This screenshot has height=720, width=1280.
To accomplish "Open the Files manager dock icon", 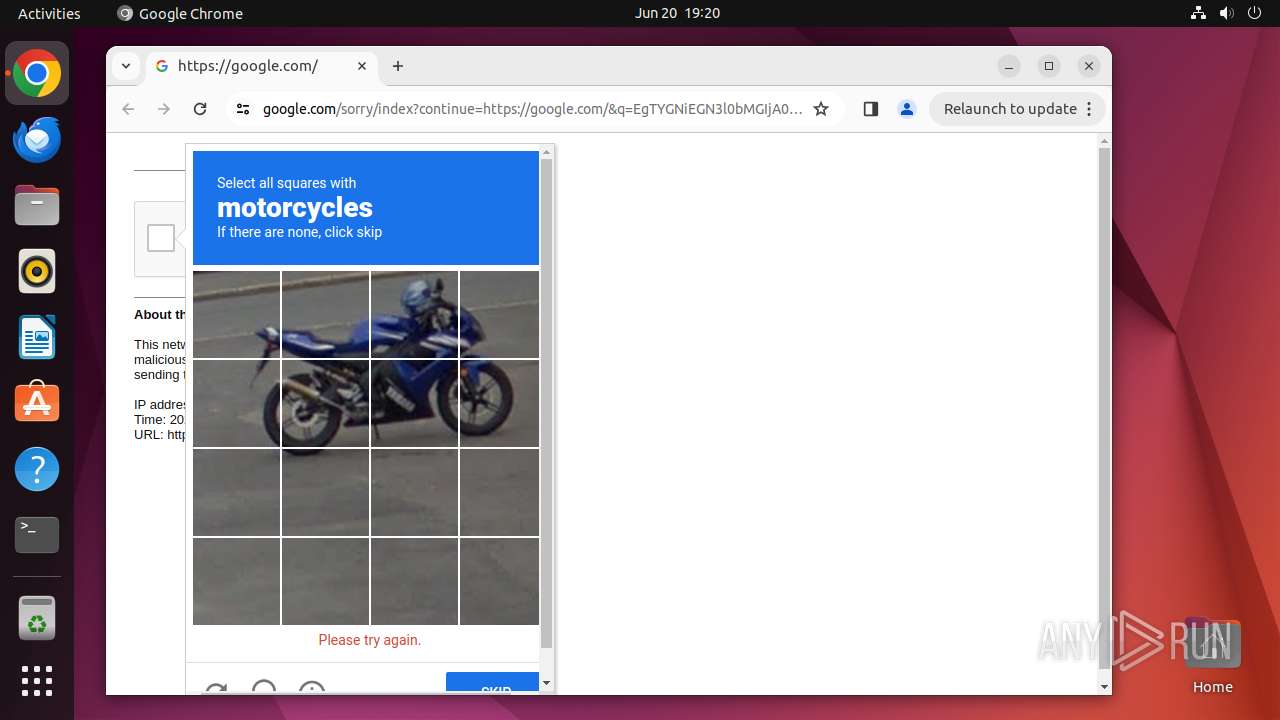I will click(x=37, y=206).
